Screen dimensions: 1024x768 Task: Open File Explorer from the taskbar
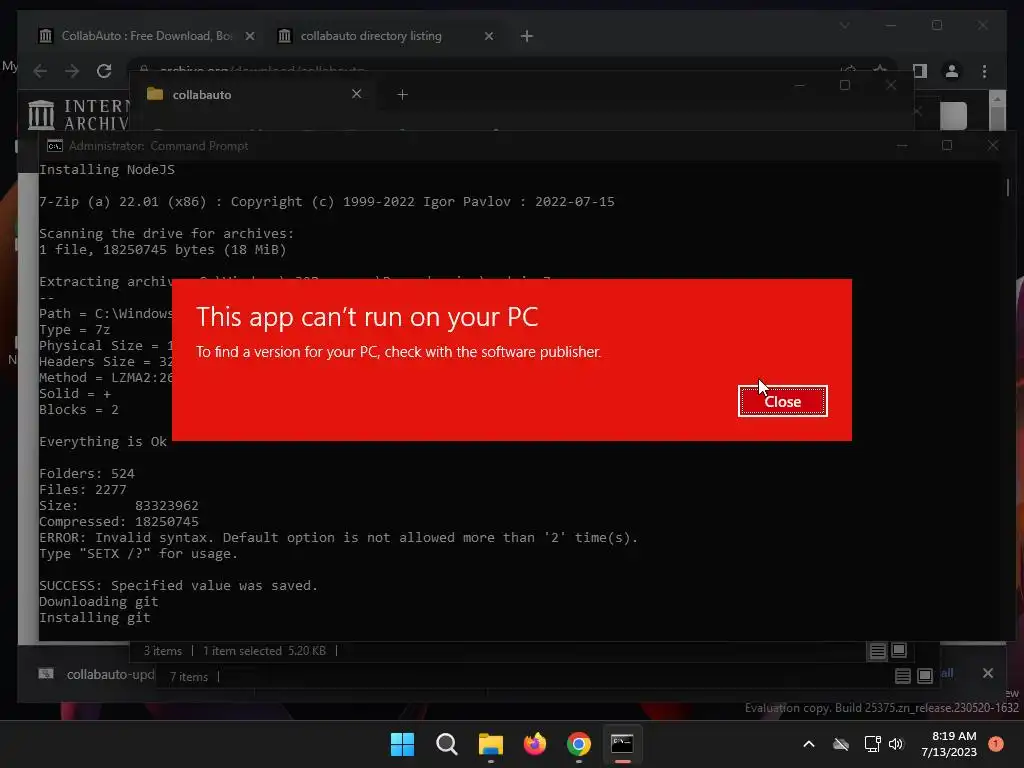[x=490, y=744]
